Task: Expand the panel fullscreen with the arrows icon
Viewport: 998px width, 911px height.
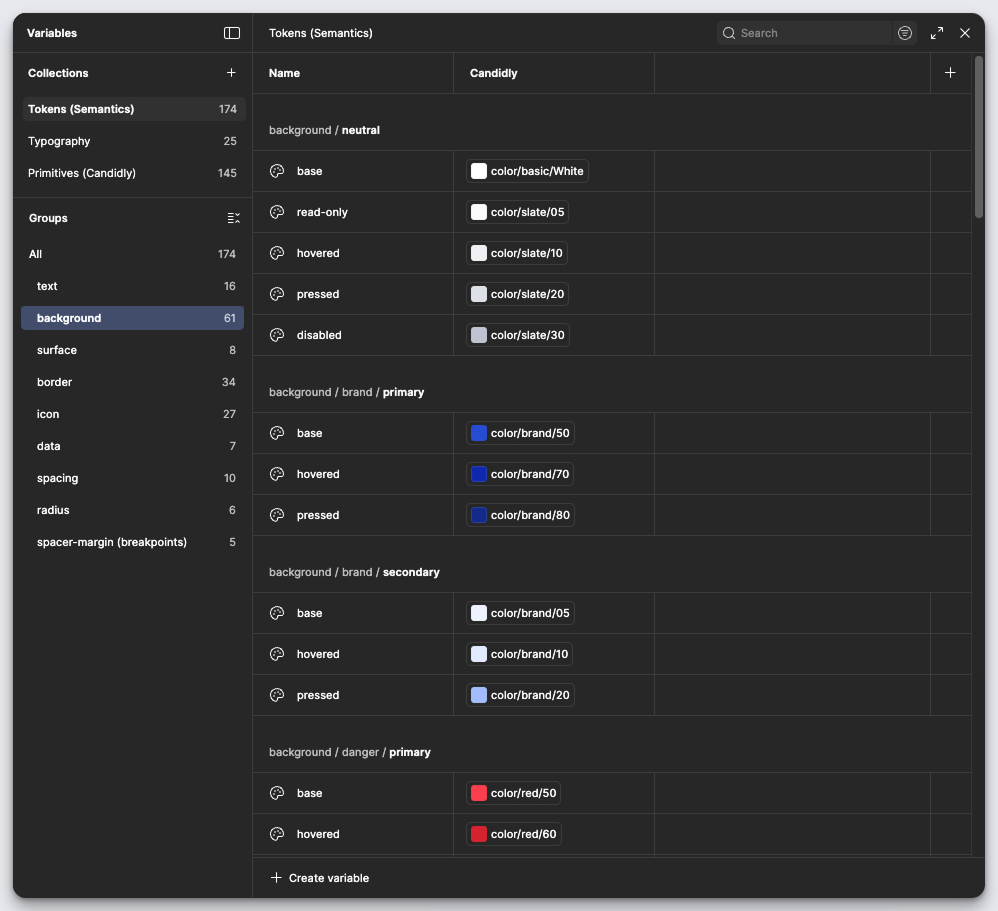Action: (936, 33)
